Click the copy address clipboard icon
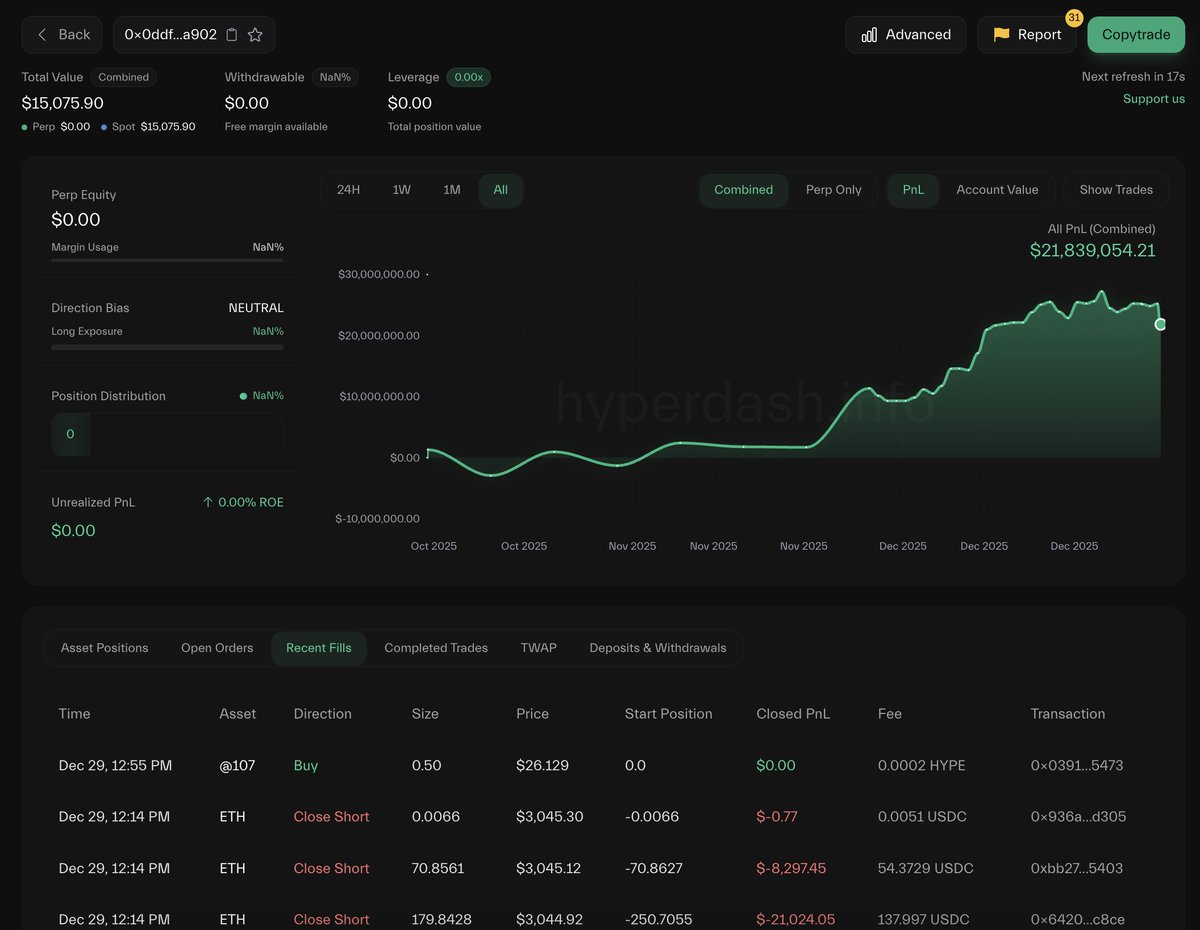The width and height of the screenshot is (1200, 930). (x=232, y=35)
